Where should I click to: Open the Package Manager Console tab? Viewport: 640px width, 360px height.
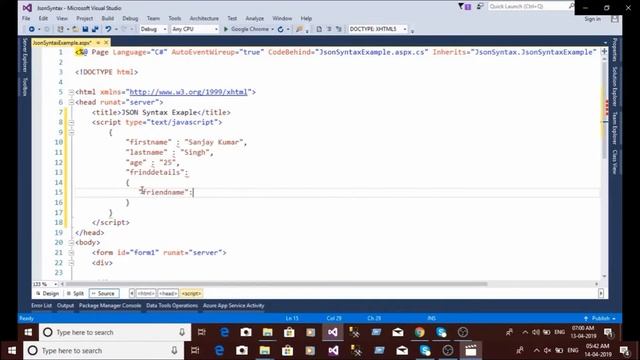tap(110, 306)
